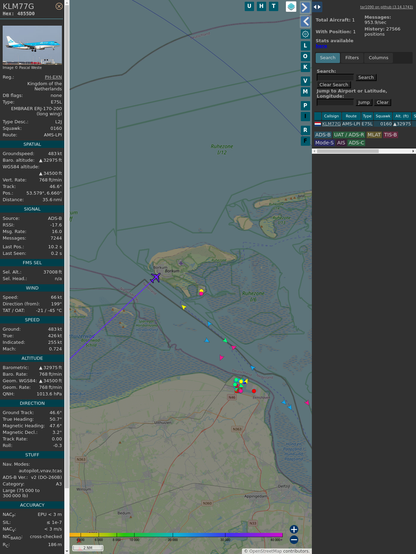This screenshot has width=416, height=554.
Task: Toggle the O map option button
Action: point(305,56)
